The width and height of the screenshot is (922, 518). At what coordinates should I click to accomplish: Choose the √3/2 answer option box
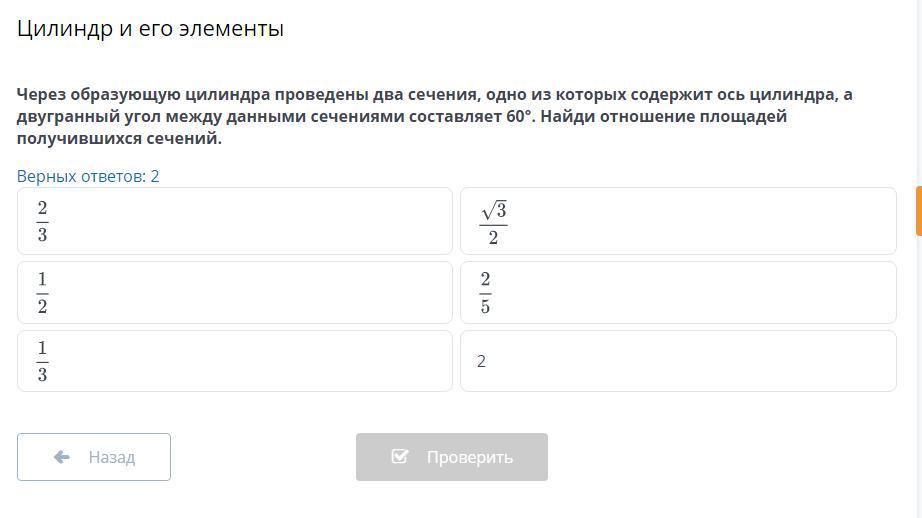point(677,221)
